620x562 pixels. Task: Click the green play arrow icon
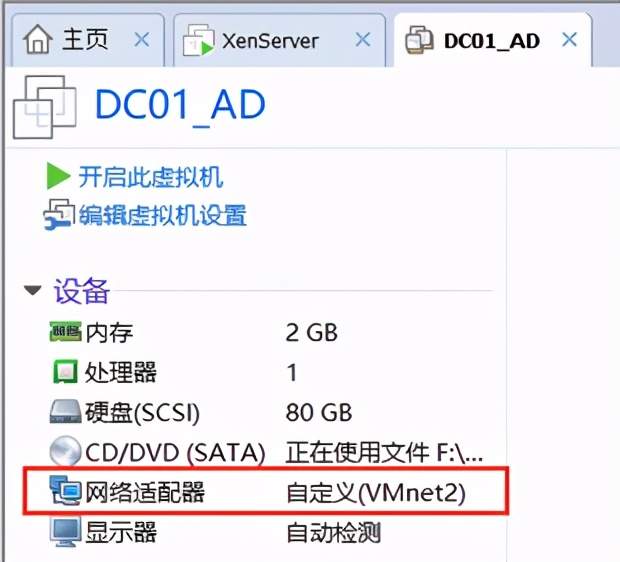pos(58,176)
